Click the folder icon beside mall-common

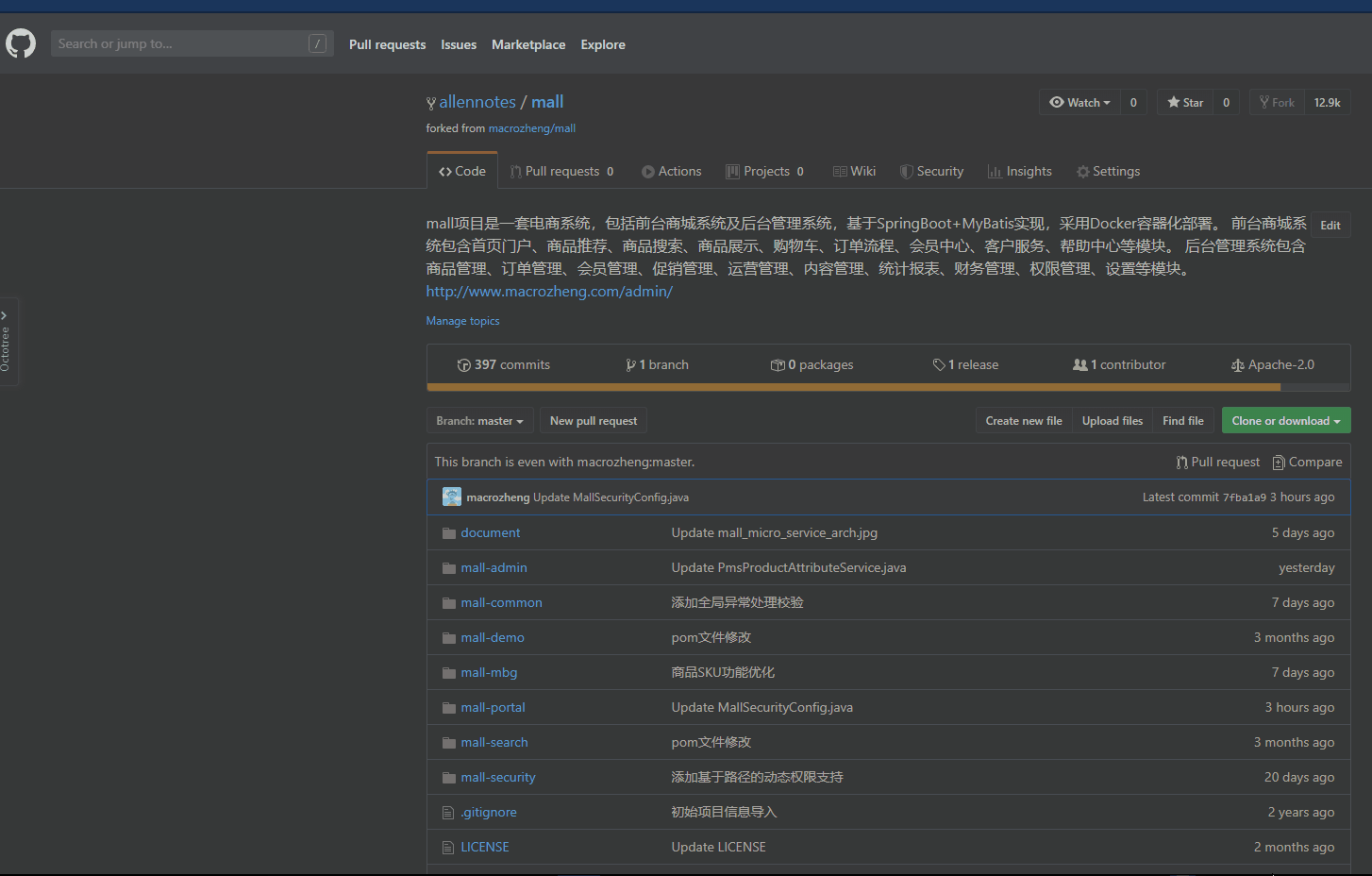[449, 603]
